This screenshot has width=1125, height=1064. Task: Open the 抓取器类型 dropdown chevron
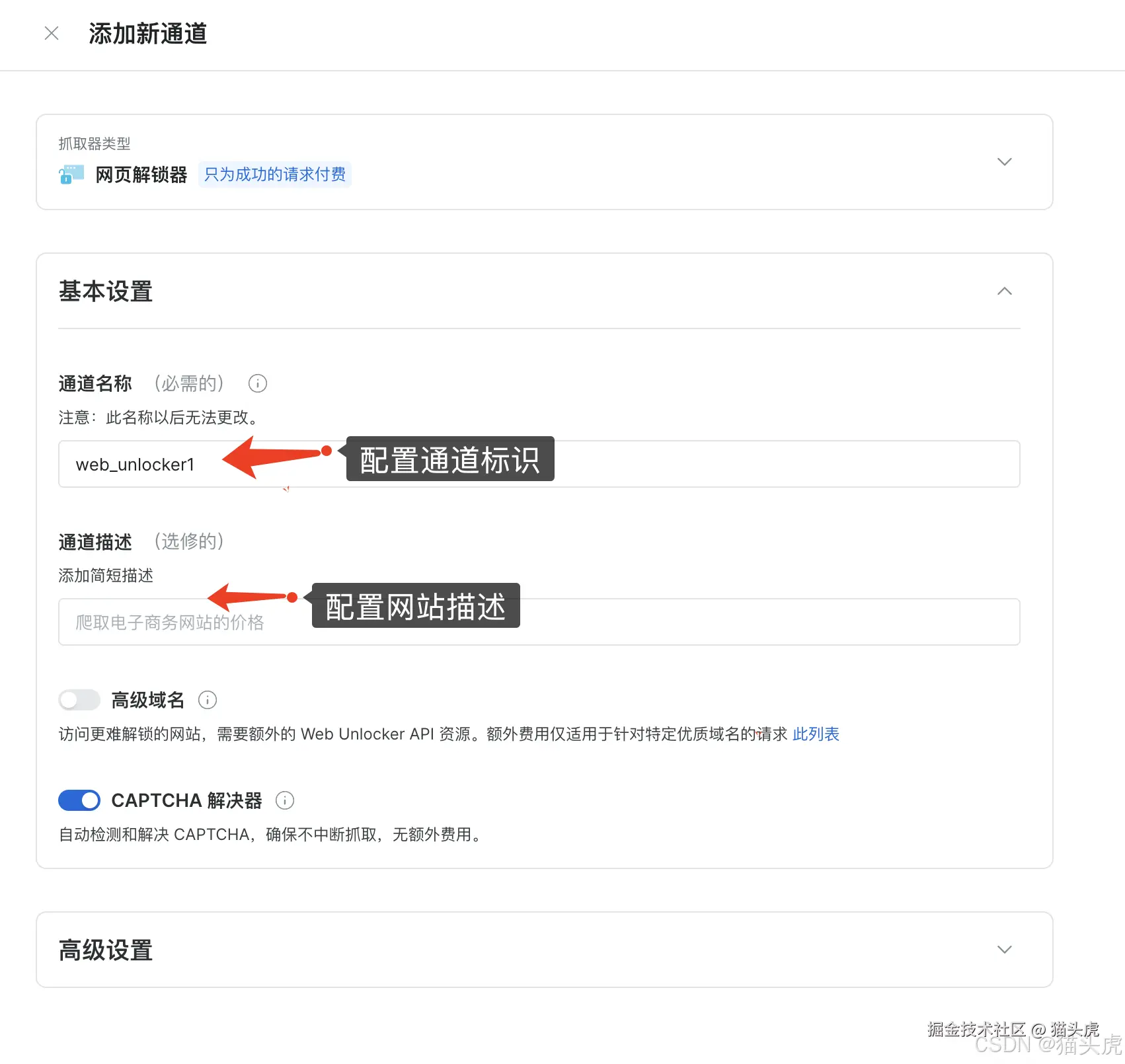1004,162
